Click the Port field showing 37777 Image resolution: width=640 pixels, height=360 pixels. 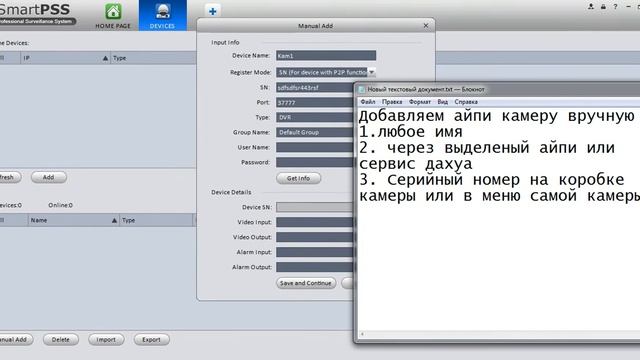[315, 102]
